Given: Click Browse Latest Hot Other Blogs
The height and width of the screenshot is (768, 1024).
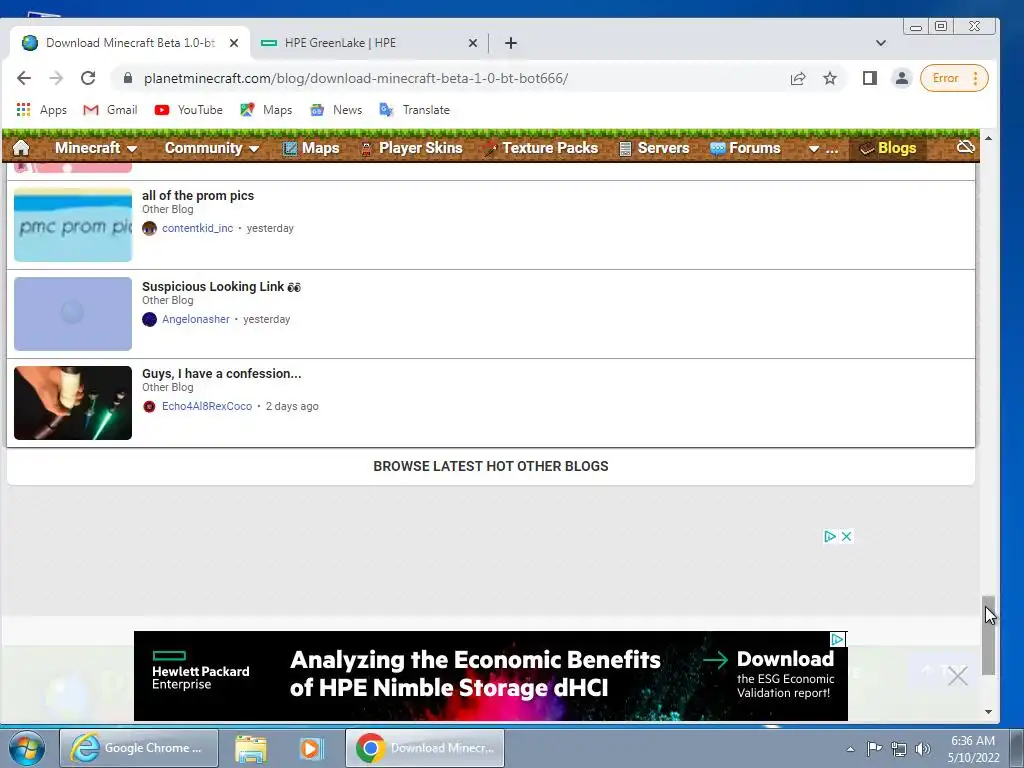Looking at the screenshot, I should pos(490,466).
